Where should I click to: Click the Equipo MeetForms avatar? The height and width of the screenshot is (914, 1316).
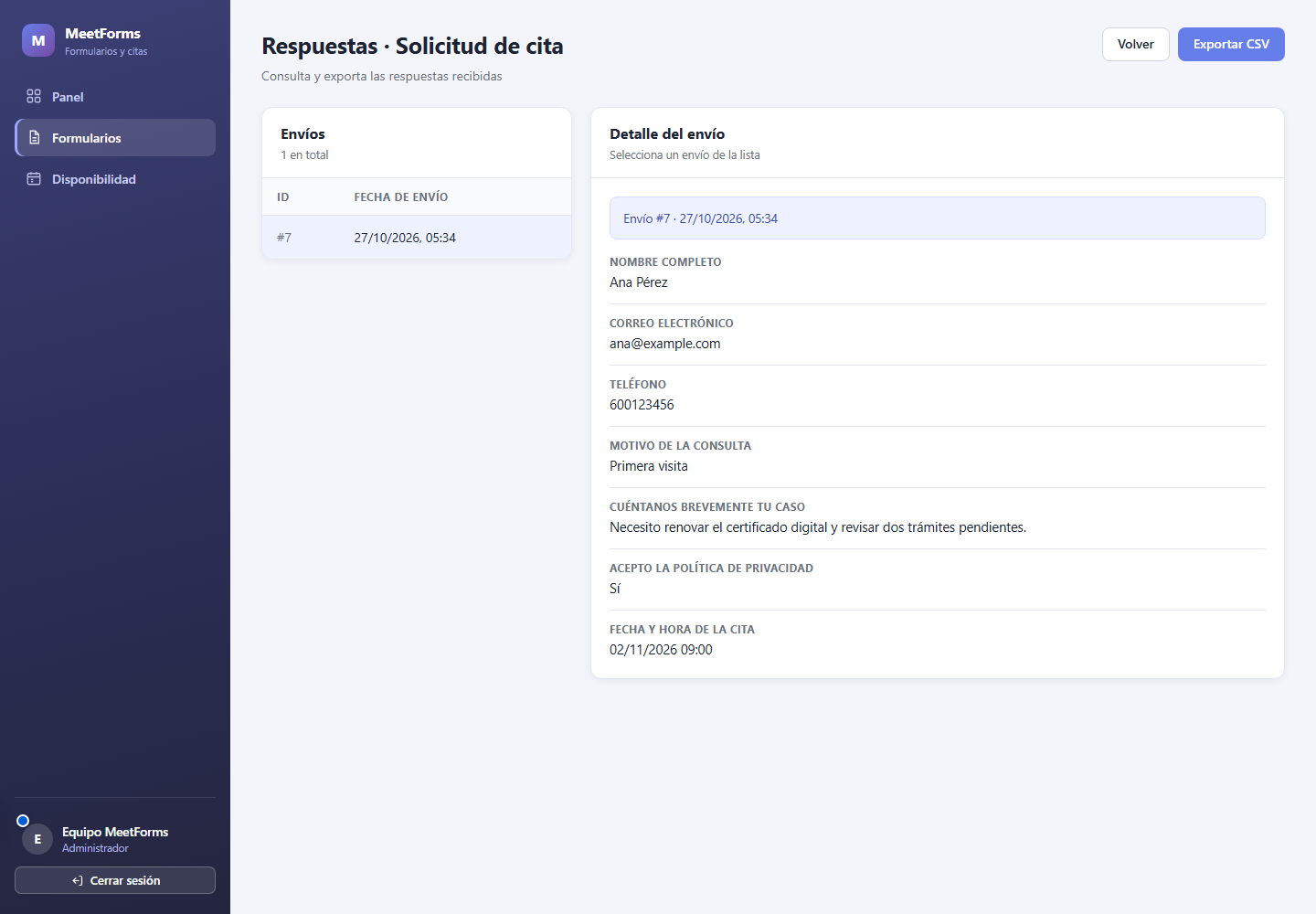pos(37,839)
